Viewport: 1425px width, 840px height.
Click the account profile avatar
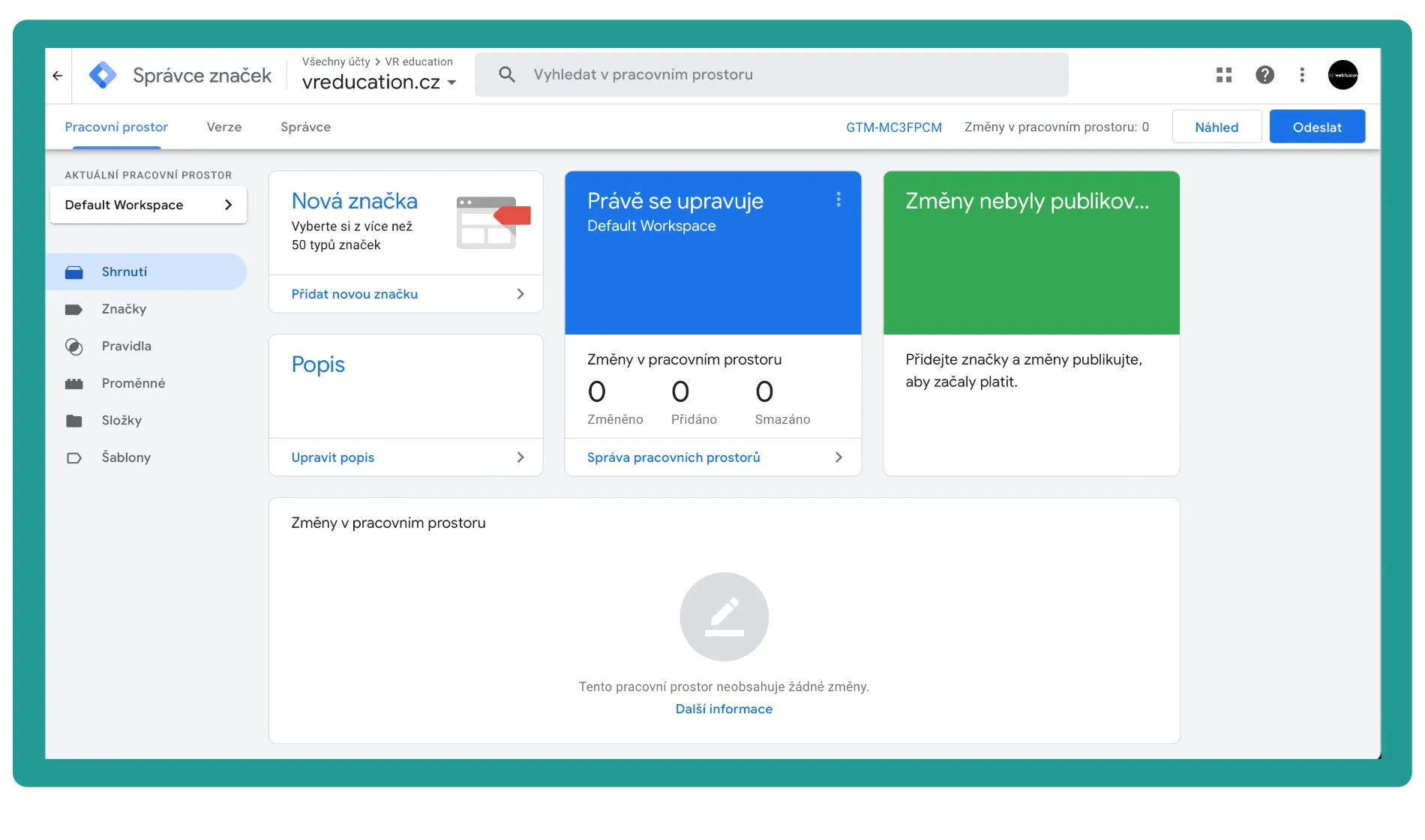coord(1342,75)
